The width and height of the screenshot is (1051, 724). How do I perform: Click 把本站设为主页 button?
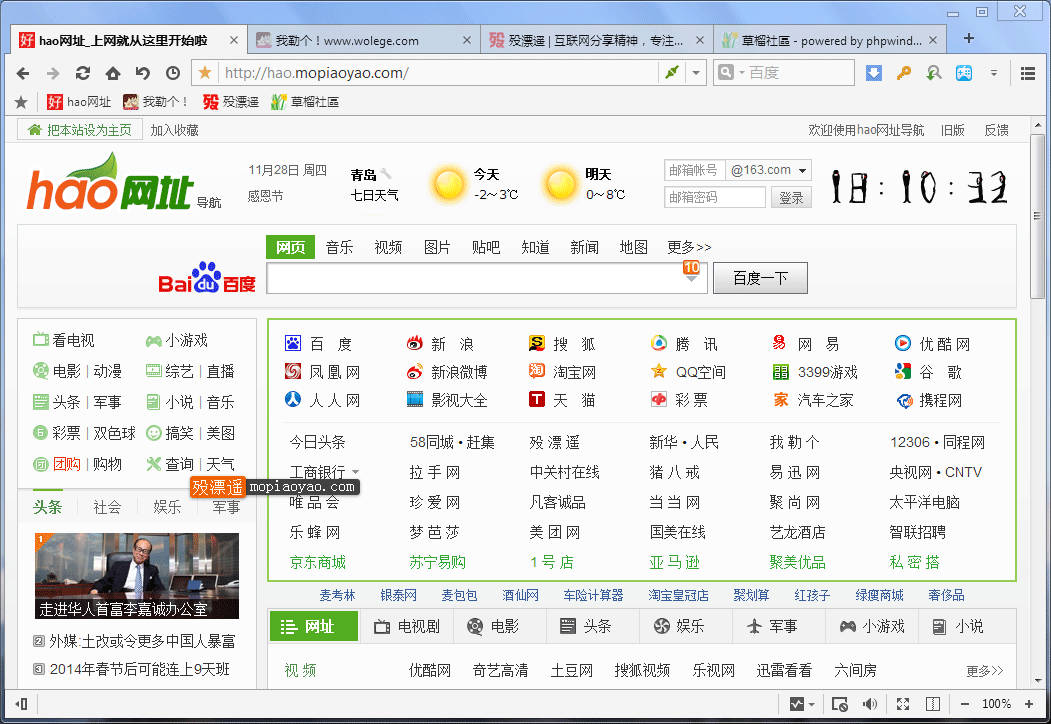click(x=80, y=130)
